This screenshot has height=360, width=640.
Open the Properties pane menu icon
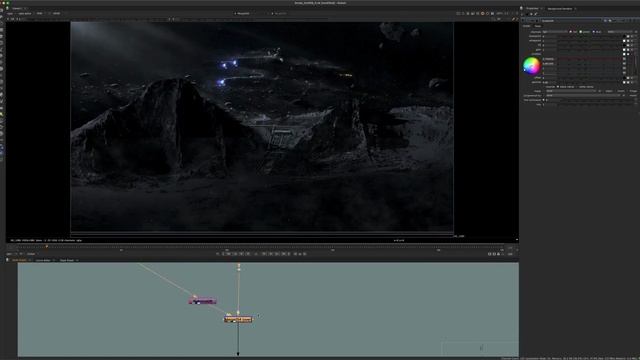pos(521,8)
